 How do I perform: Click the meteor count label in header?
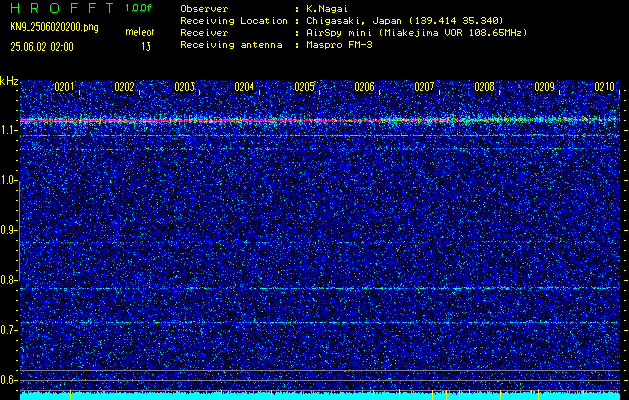(x=140, y=32)
